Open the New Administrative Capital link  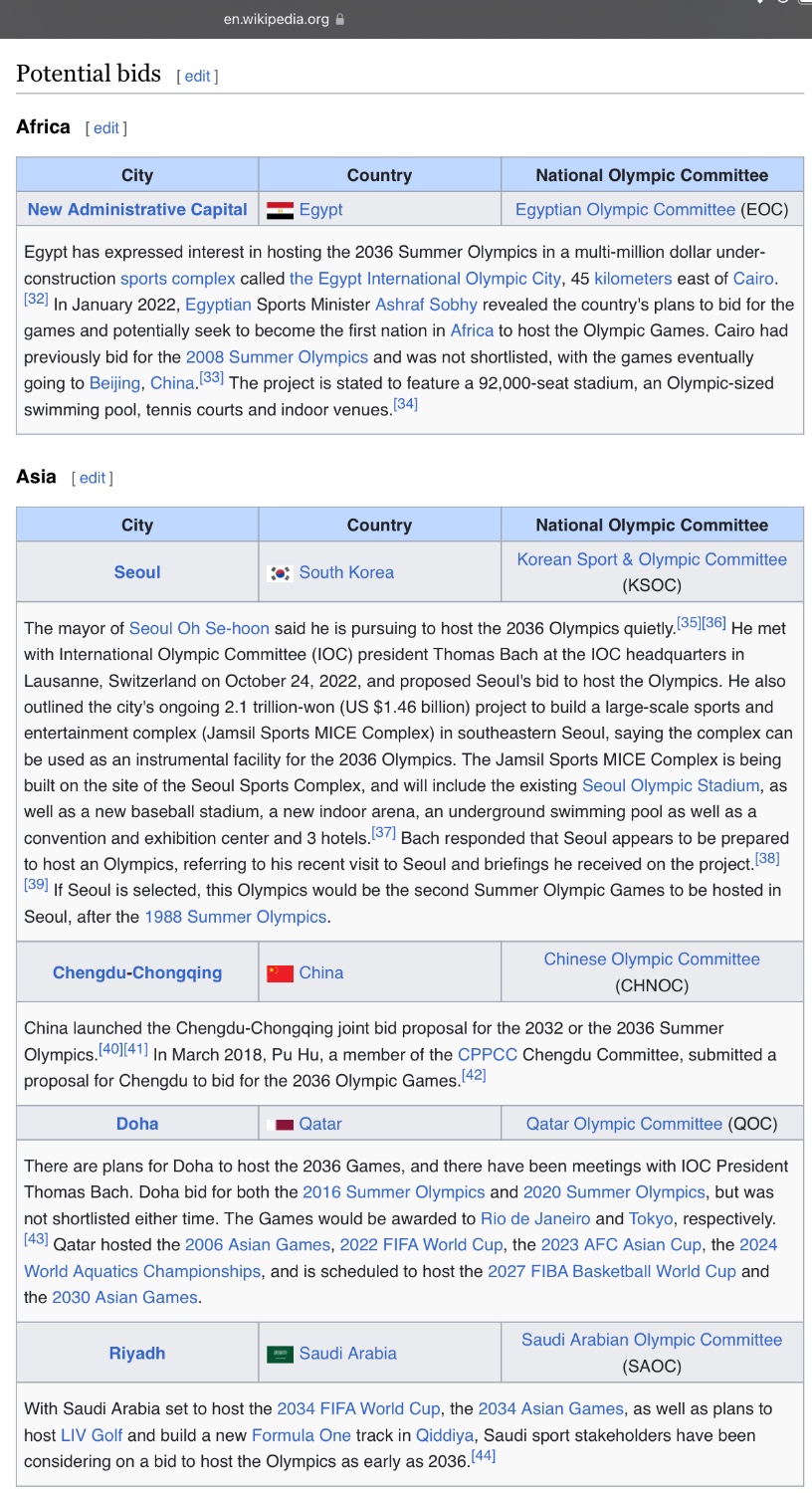coord(137,209)
